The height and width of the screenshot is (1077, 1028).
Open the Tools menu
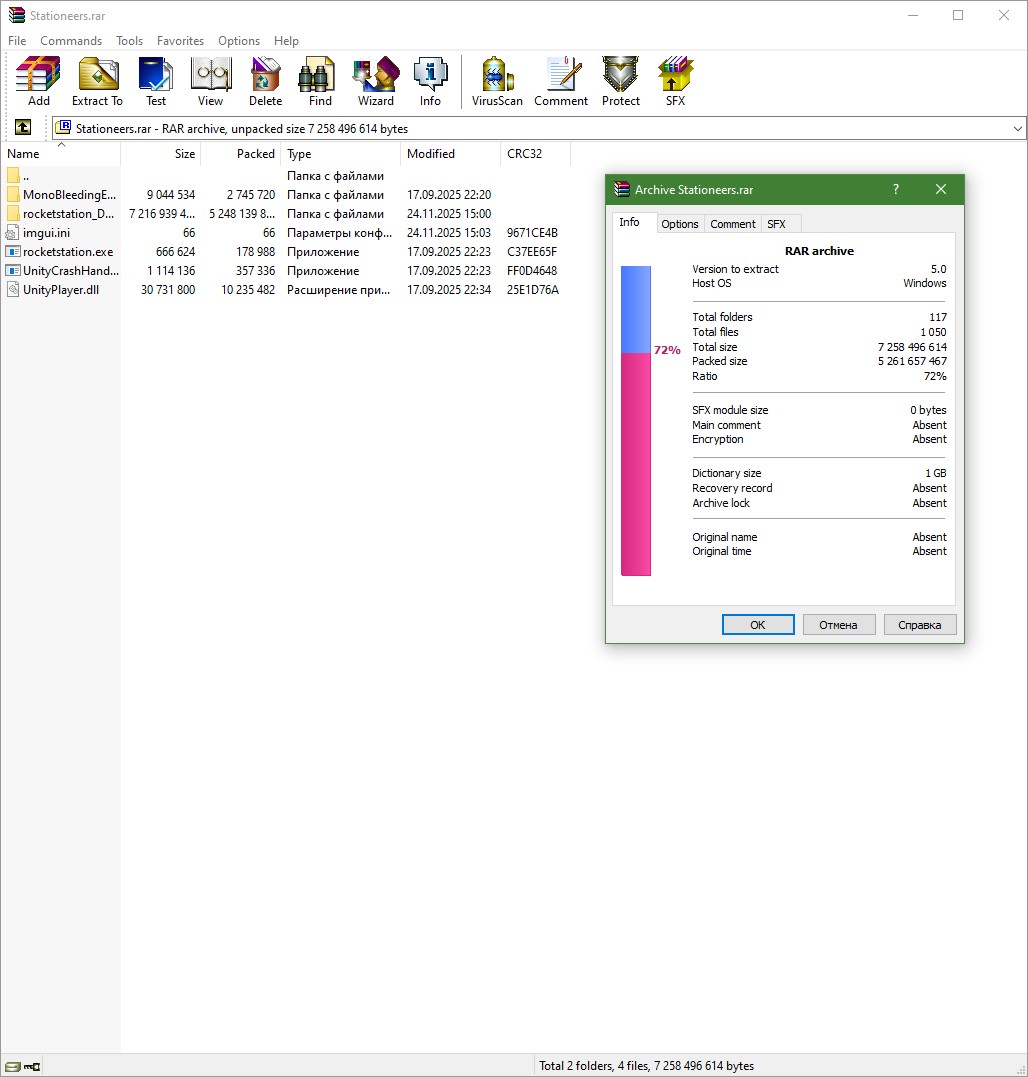pyautogui.click(x=129, y=41)
